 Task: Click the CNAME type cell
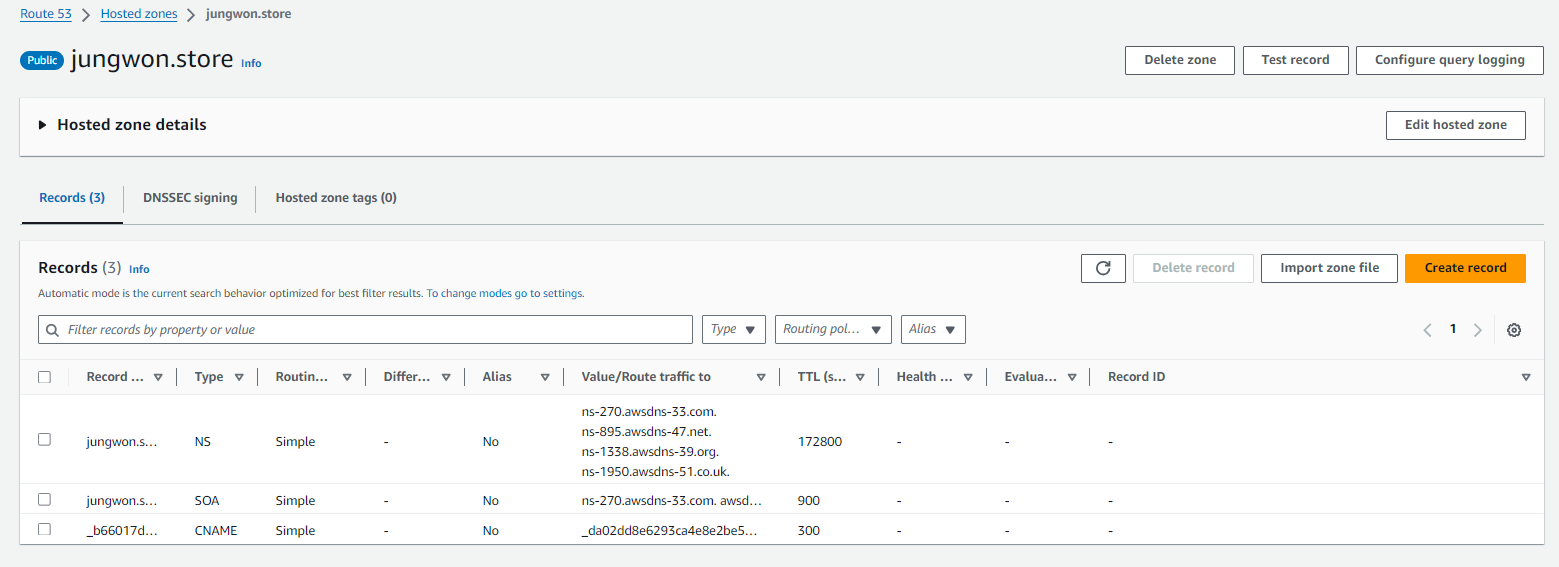[x=216, y=530]
